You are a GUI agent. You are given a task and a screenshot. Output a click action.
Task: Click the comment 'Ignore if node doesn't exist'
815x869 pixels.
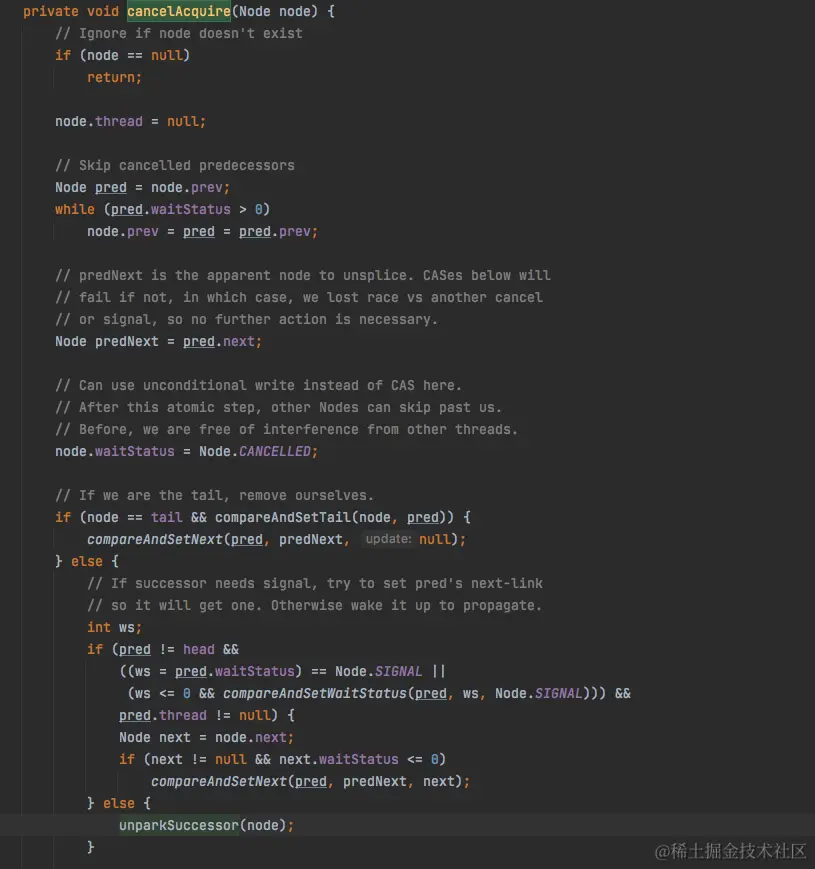coord(179,33)
